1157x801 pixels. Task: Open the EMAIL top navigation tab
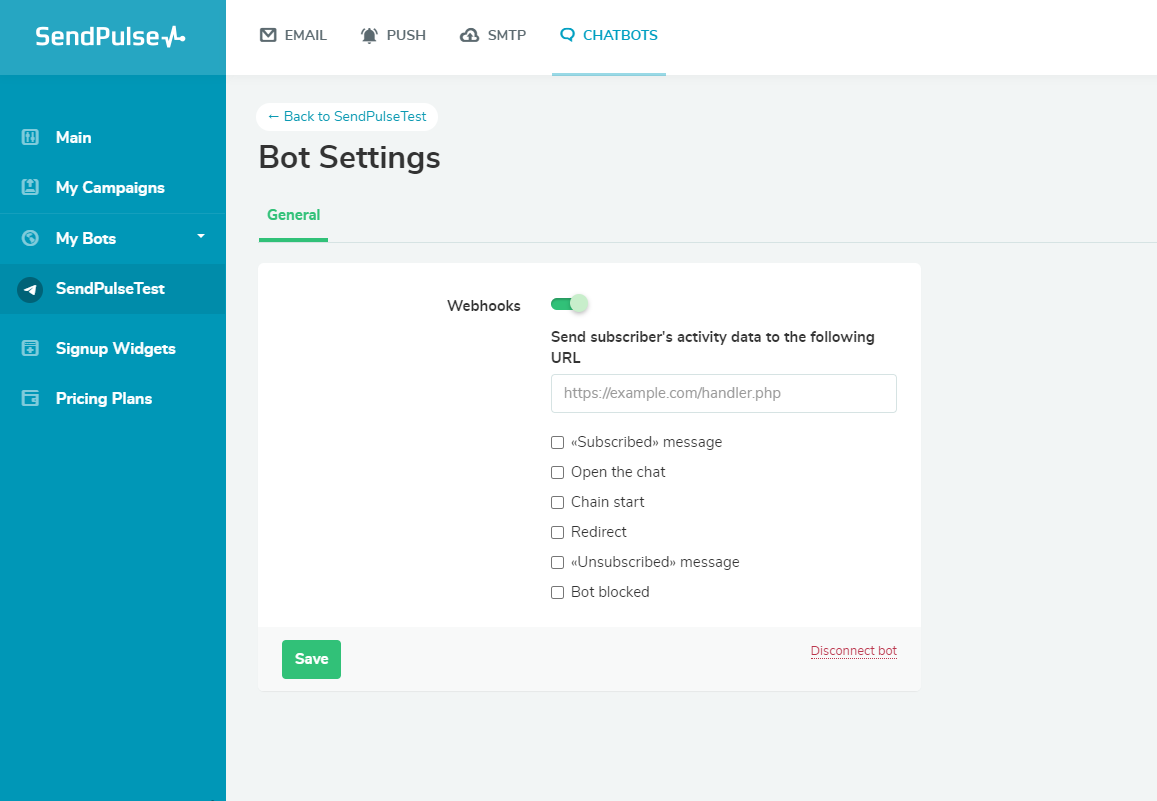(x=293, y=35)
